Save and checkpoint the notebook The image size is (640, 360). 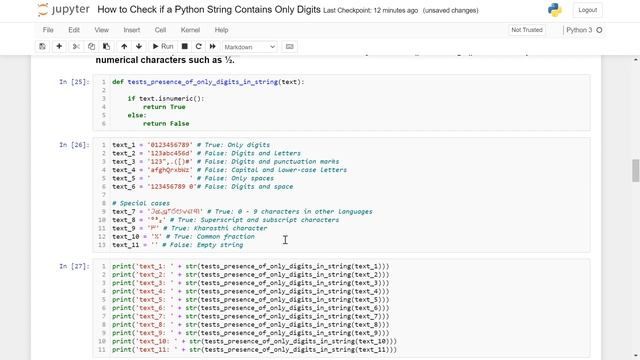tap(42, 47)
